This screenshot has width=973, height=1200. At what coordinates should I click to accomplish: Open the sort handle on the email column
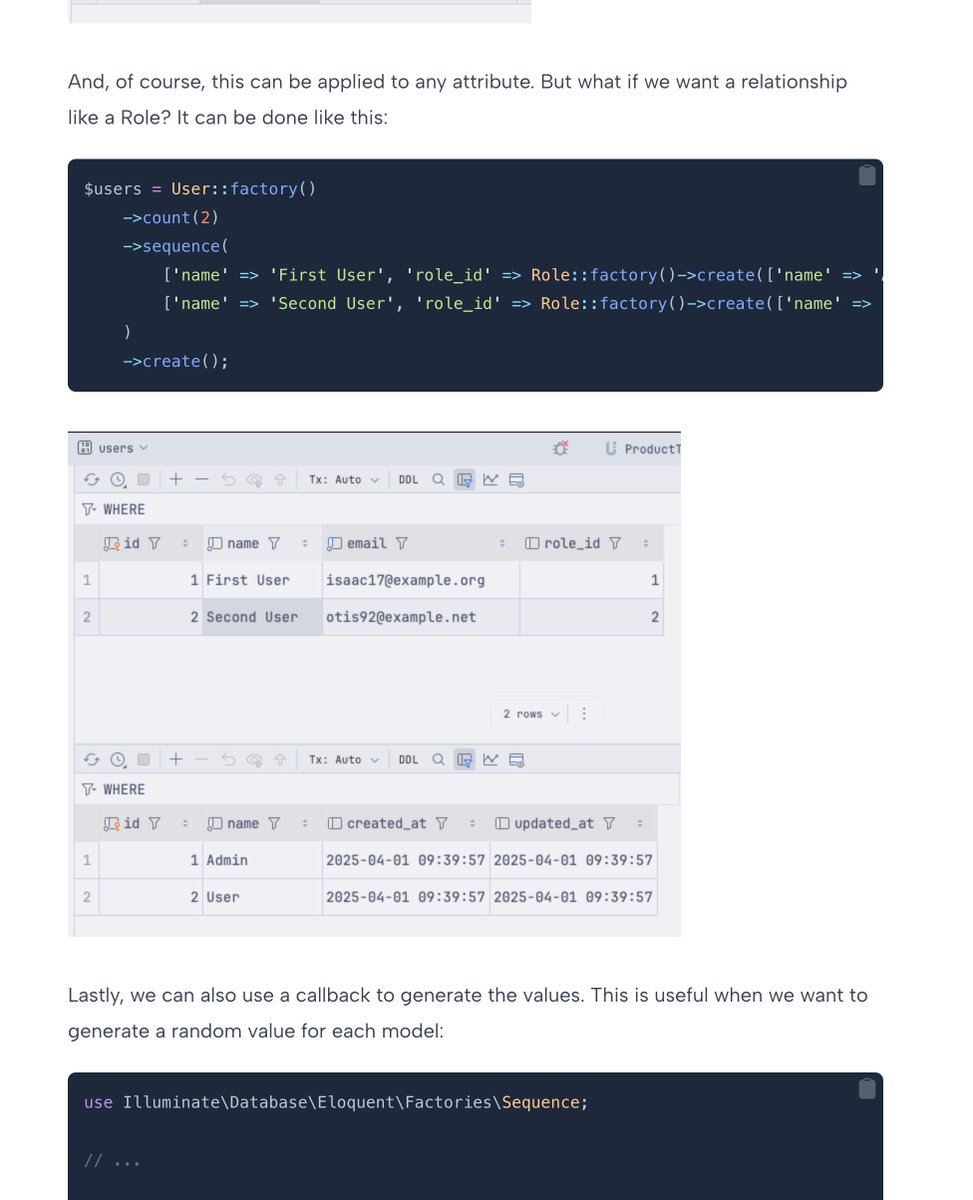502,543
